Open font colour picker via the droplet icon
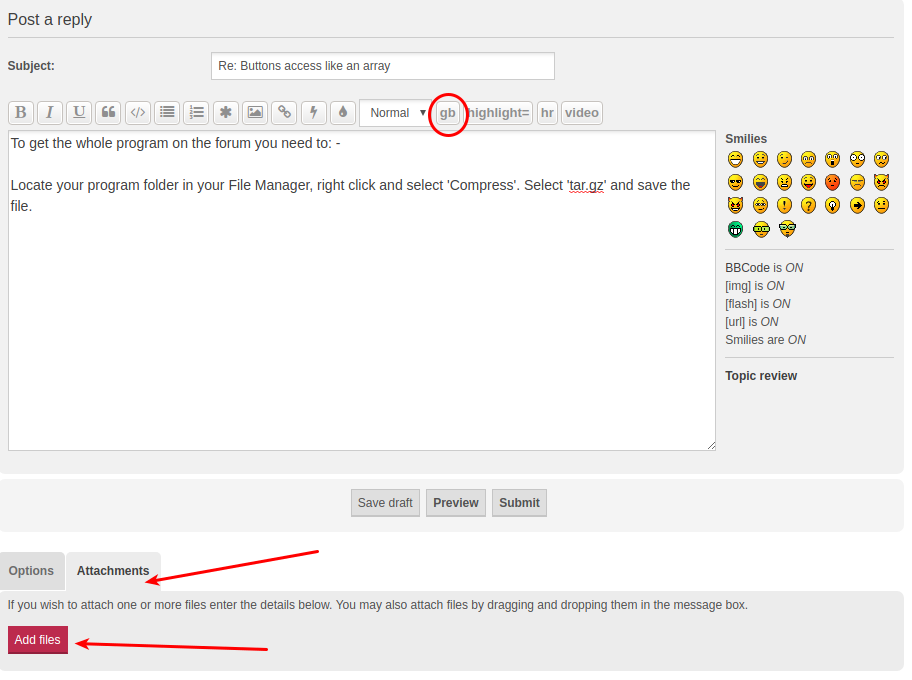 [343, 112]
